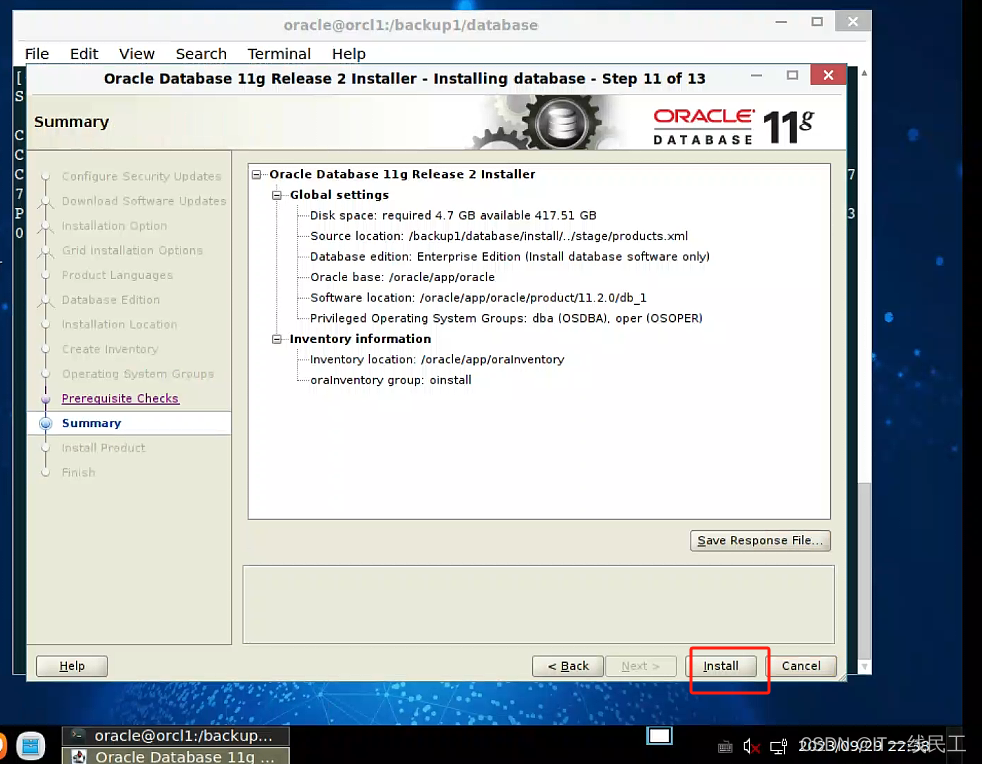Collapse the Inventory information section

277,338
